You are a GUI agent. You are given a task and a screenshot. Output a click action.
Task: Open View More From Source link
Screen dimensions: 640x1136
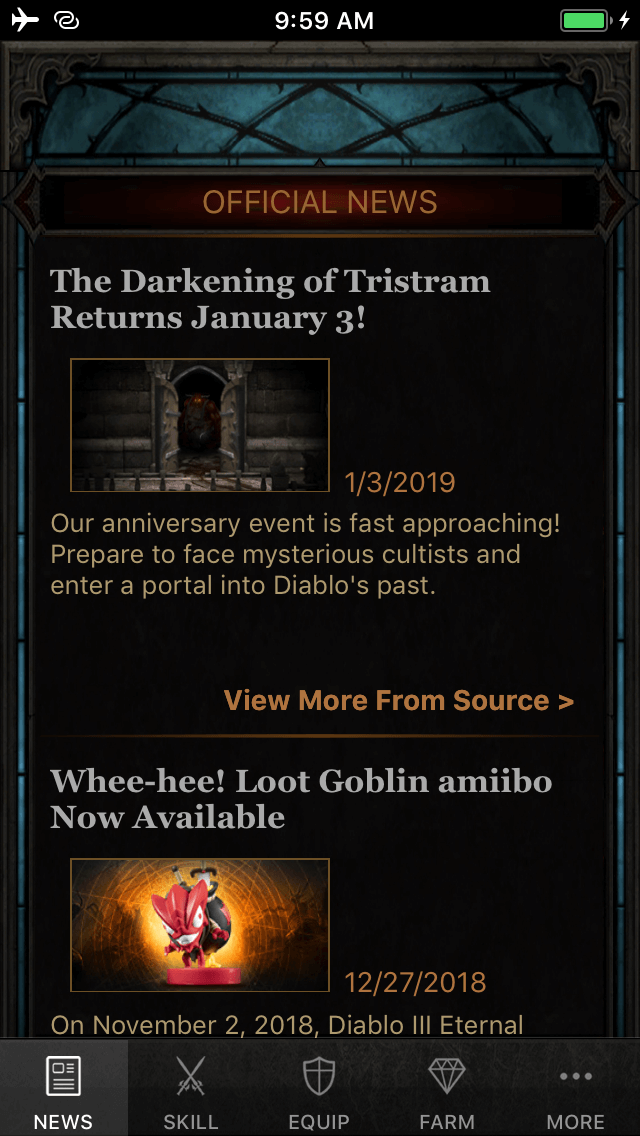pyautogui.click(x=399, y=701)
